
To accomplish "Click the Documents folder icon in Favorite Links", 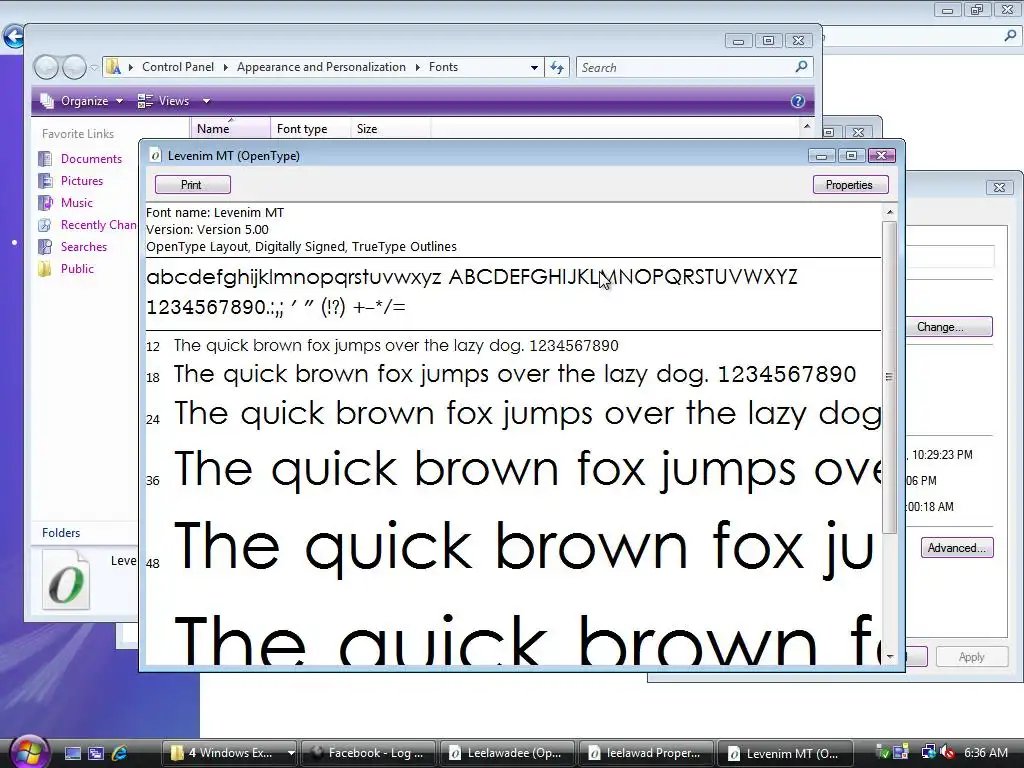I will pos(45,159).
